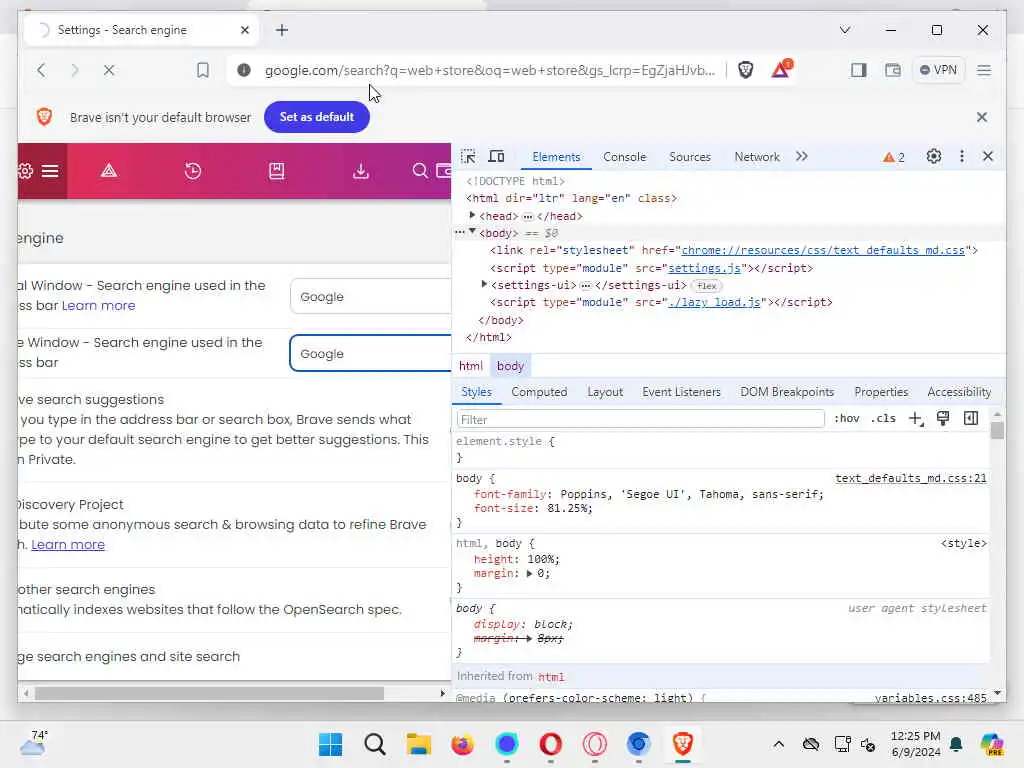Screen dimensions: 1024x768
Task: Open the VPN button
Action: click(938, 70)
